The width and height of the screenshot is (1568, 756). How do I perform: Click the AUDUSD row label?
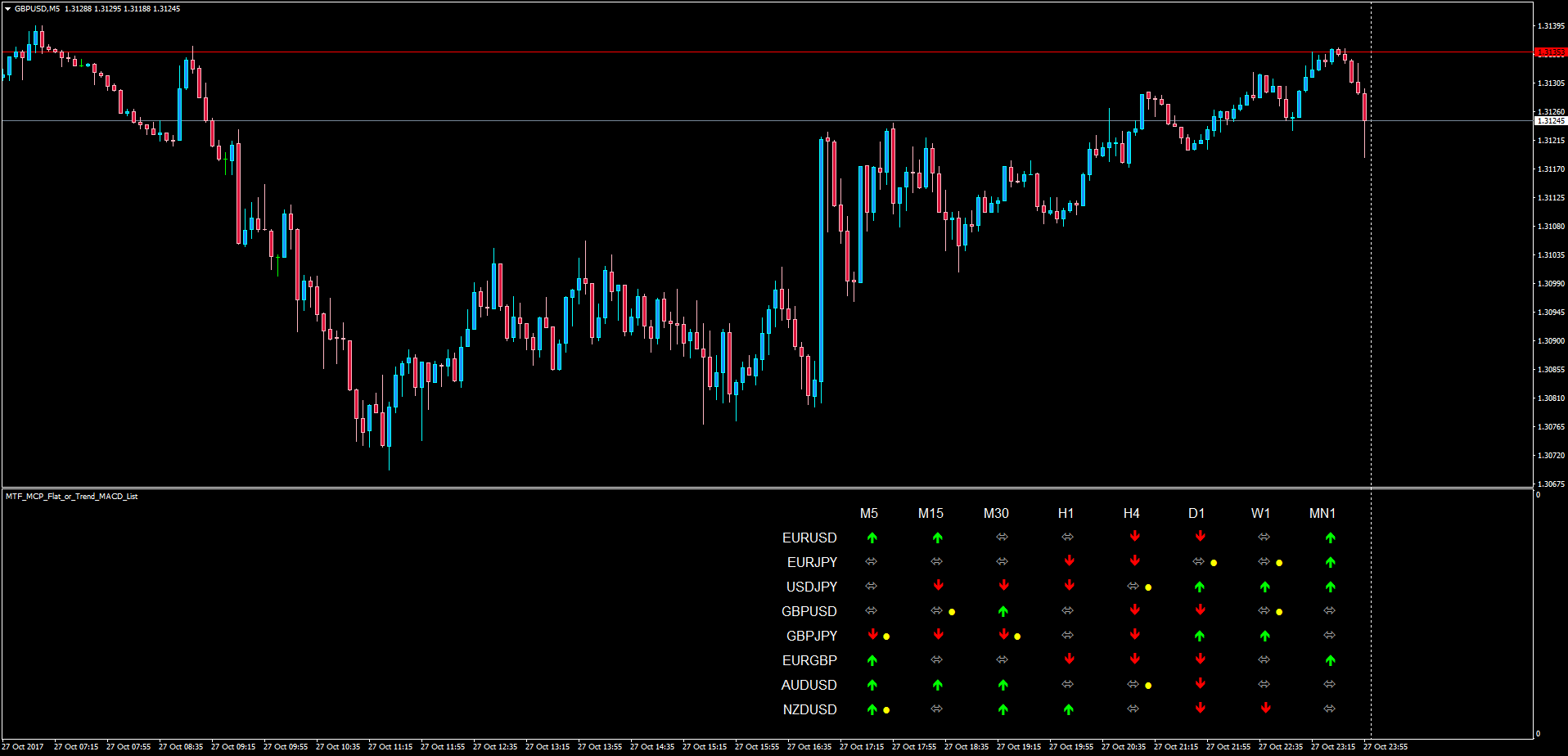pyautogui.click(x=809, y=686)
